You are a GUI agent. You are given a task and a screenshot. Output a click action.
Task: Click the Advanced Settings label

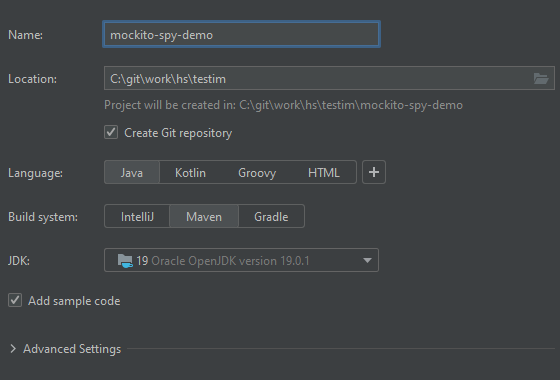72,349
